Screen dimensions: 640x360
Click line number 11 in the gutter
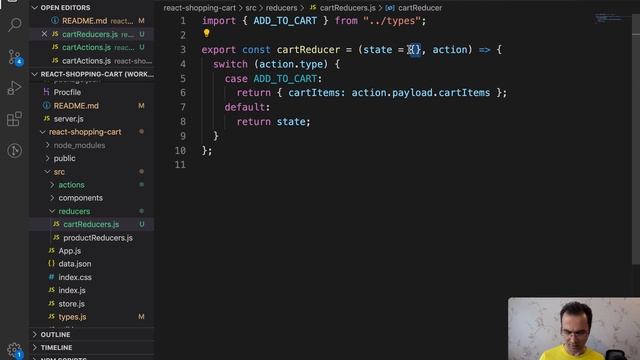[180, 164]
